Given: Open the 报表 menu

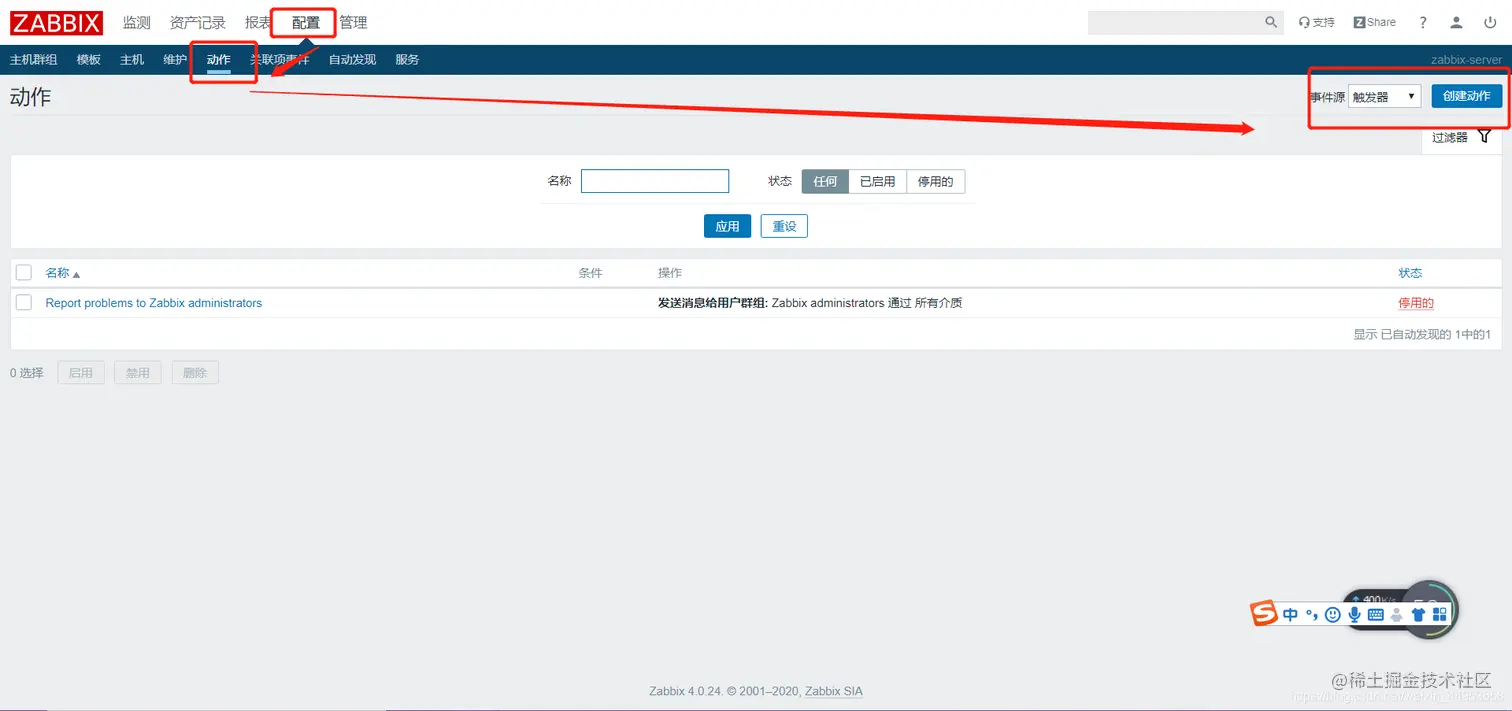Looking at the screenshot, I should point(258,22).
